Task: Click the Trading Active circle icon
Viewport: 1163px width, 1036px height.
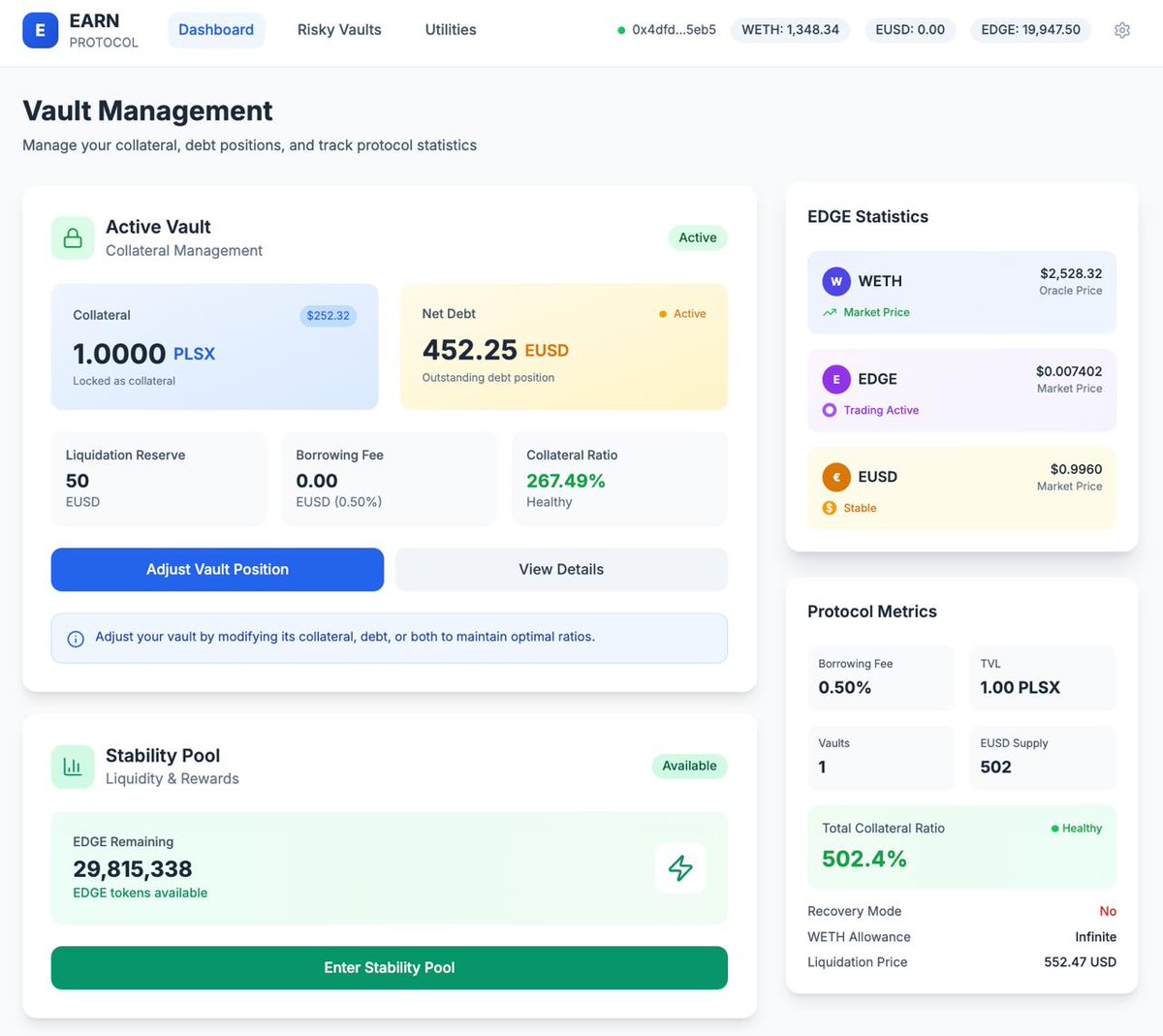Action: coord(830,410)
